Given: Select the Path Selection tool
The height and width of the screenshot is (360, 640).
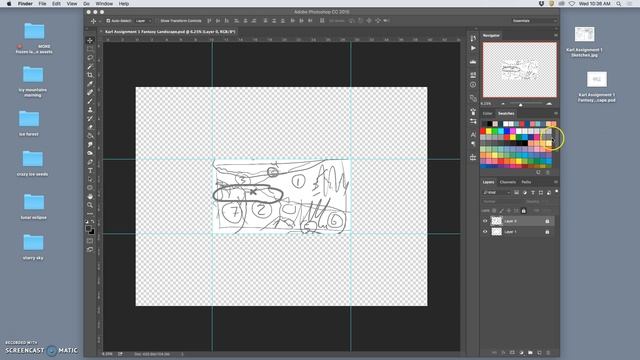Looking at the screenshot, I should coord(90,179).
